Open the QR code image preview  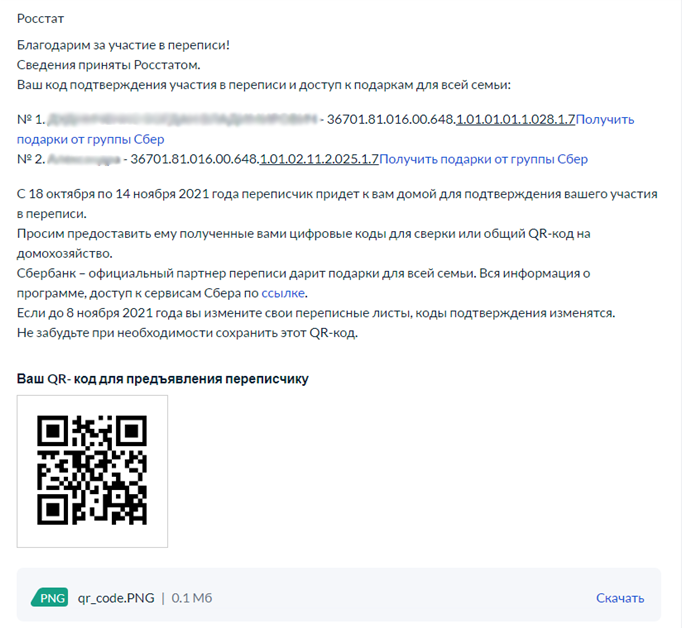92,471
